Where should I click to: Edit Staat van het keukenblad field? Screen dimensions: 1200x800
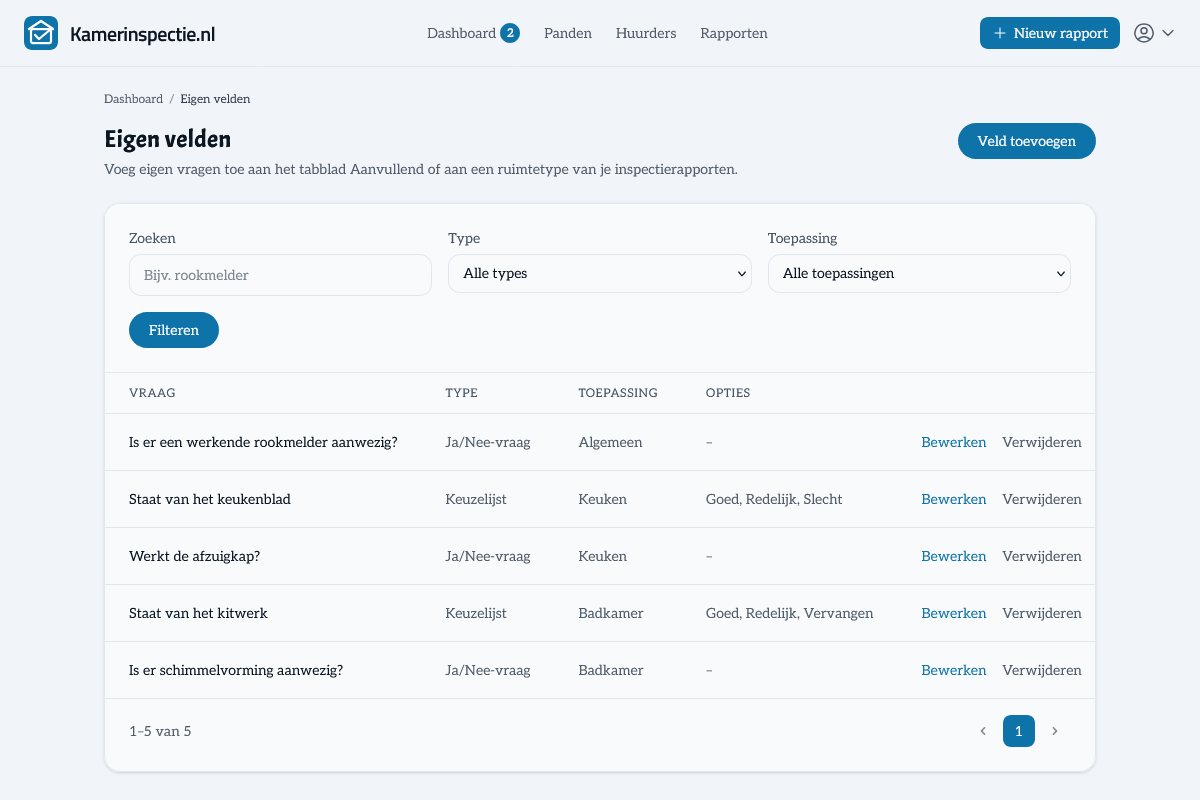(x=954, y=499)
